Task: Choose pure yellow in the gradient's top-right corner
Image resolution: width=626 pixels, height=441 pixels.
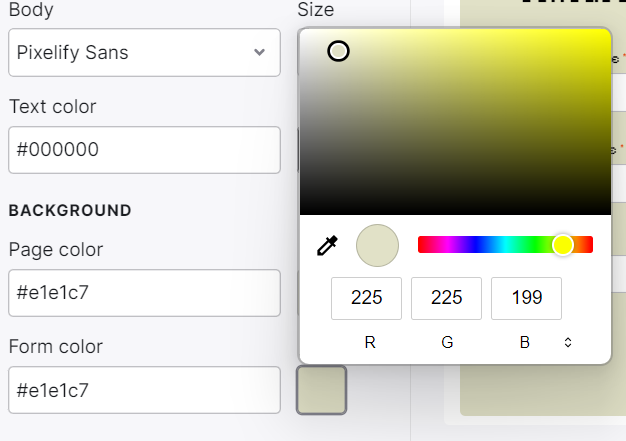Action: point(608,31)
